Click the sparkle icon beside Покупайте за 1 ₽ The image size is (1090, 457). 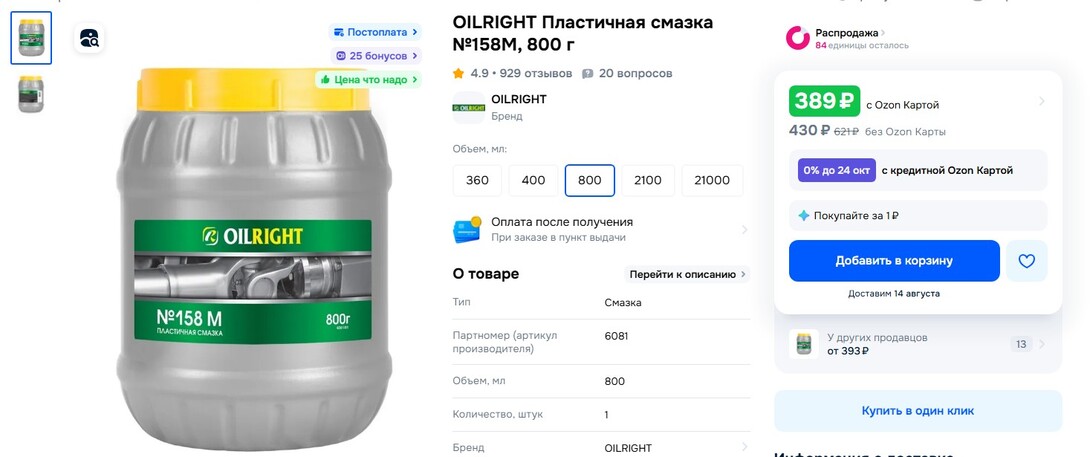pyautogui.click(x=804, y=216)
